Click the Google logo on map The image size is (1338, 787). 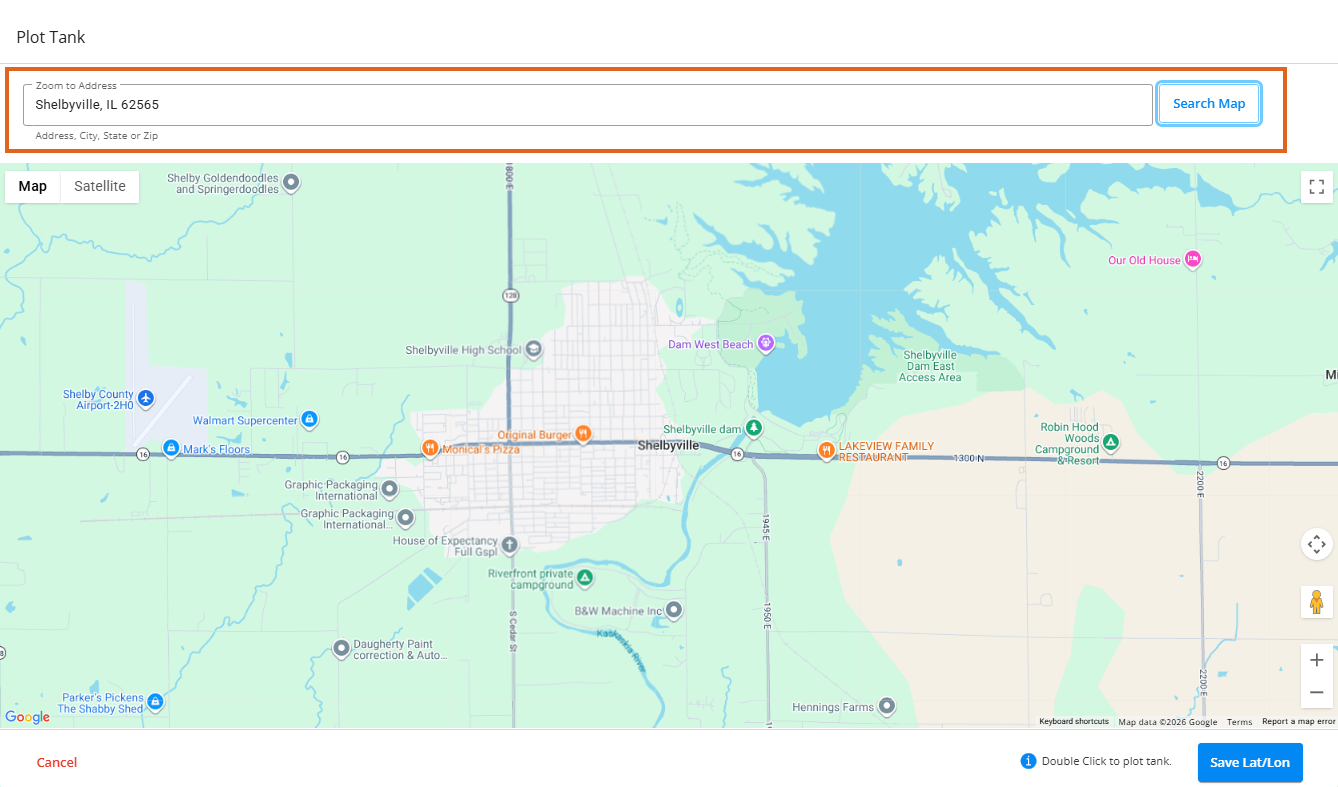click(28, 717)
